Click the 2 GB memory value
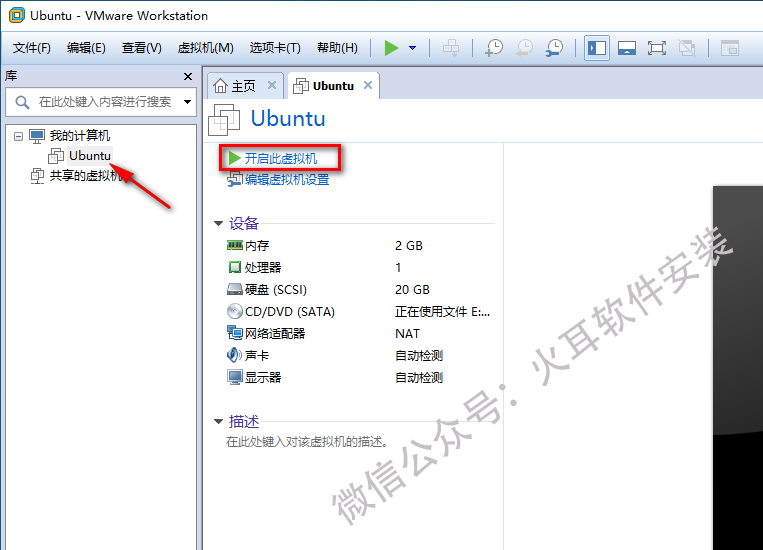Viewport: 763px width, 550px height. [x=409, y=245]
